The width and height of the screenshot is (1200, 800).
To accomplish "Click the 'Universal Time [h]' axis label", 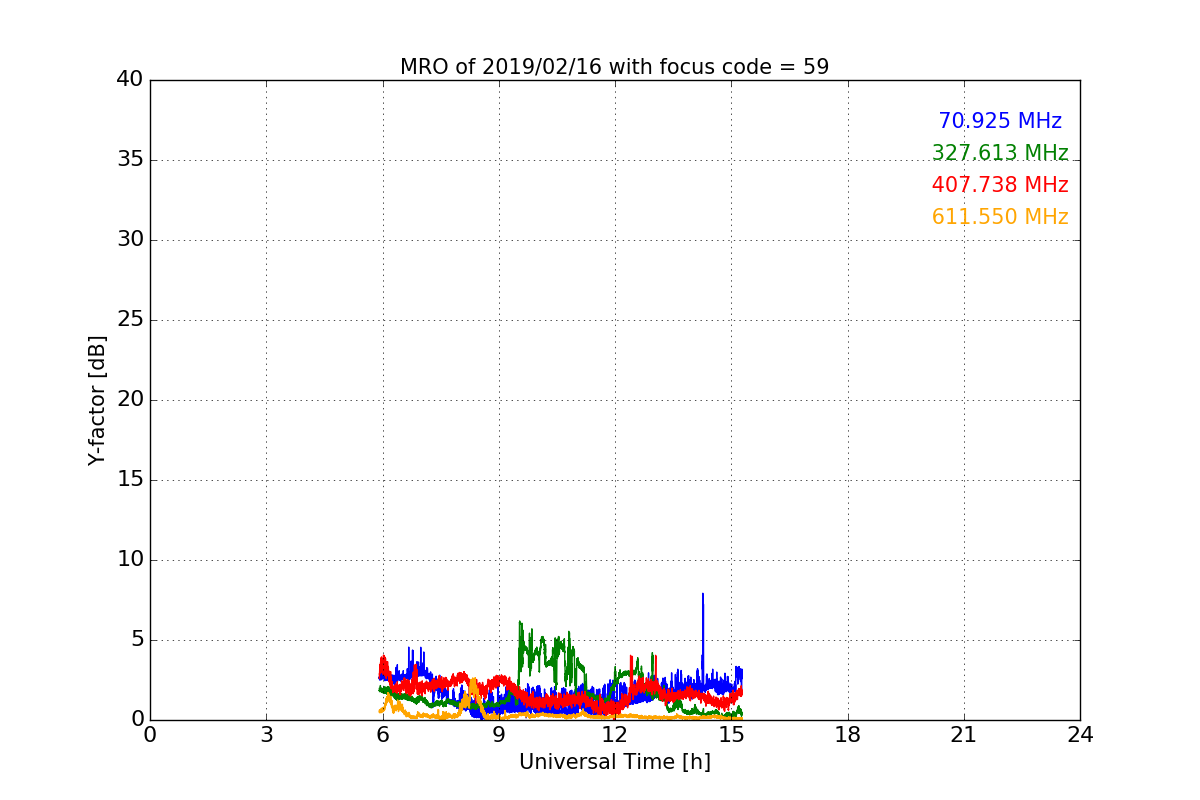I will (615, 762).
